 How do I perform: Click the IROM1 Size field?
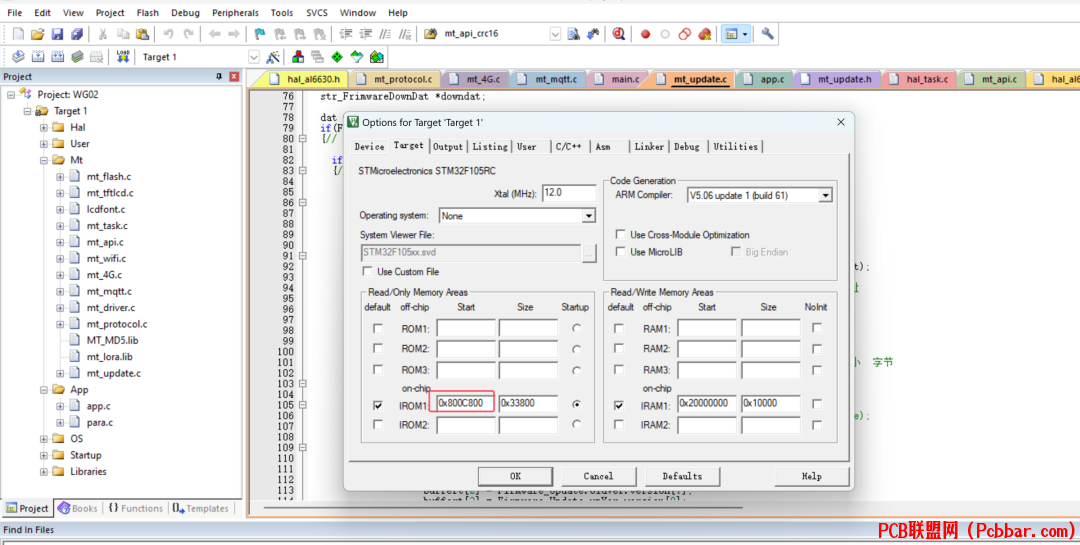tap(528, 403)
